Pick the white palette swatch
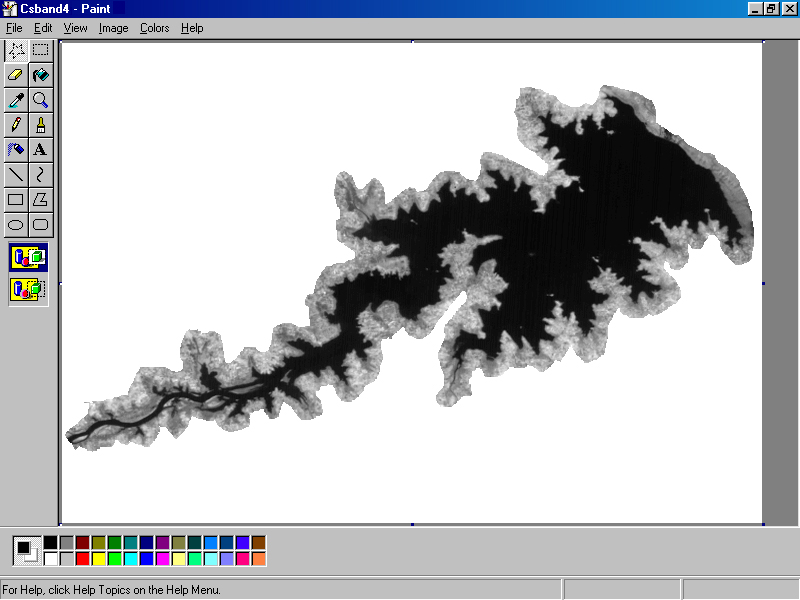800x600 pixels. [x=51, y=559]
